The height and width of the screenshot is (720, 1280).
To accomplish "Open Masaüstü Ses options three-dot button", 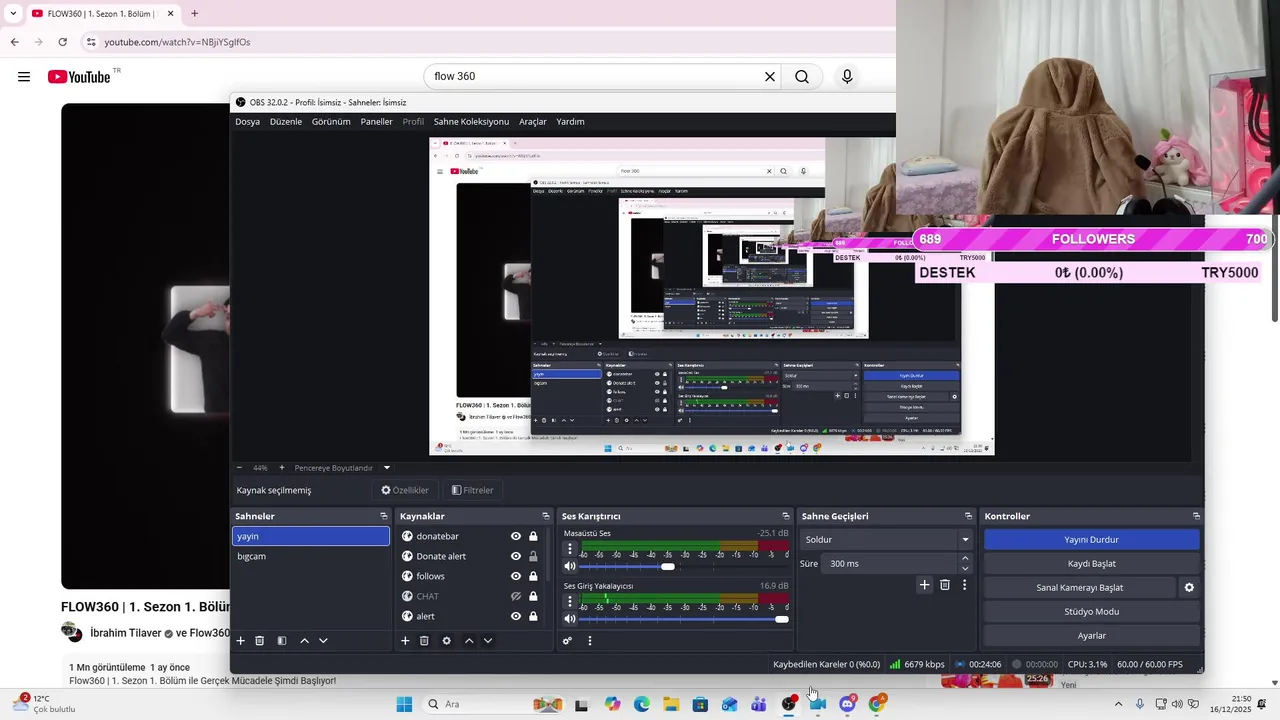I will 570,549.
